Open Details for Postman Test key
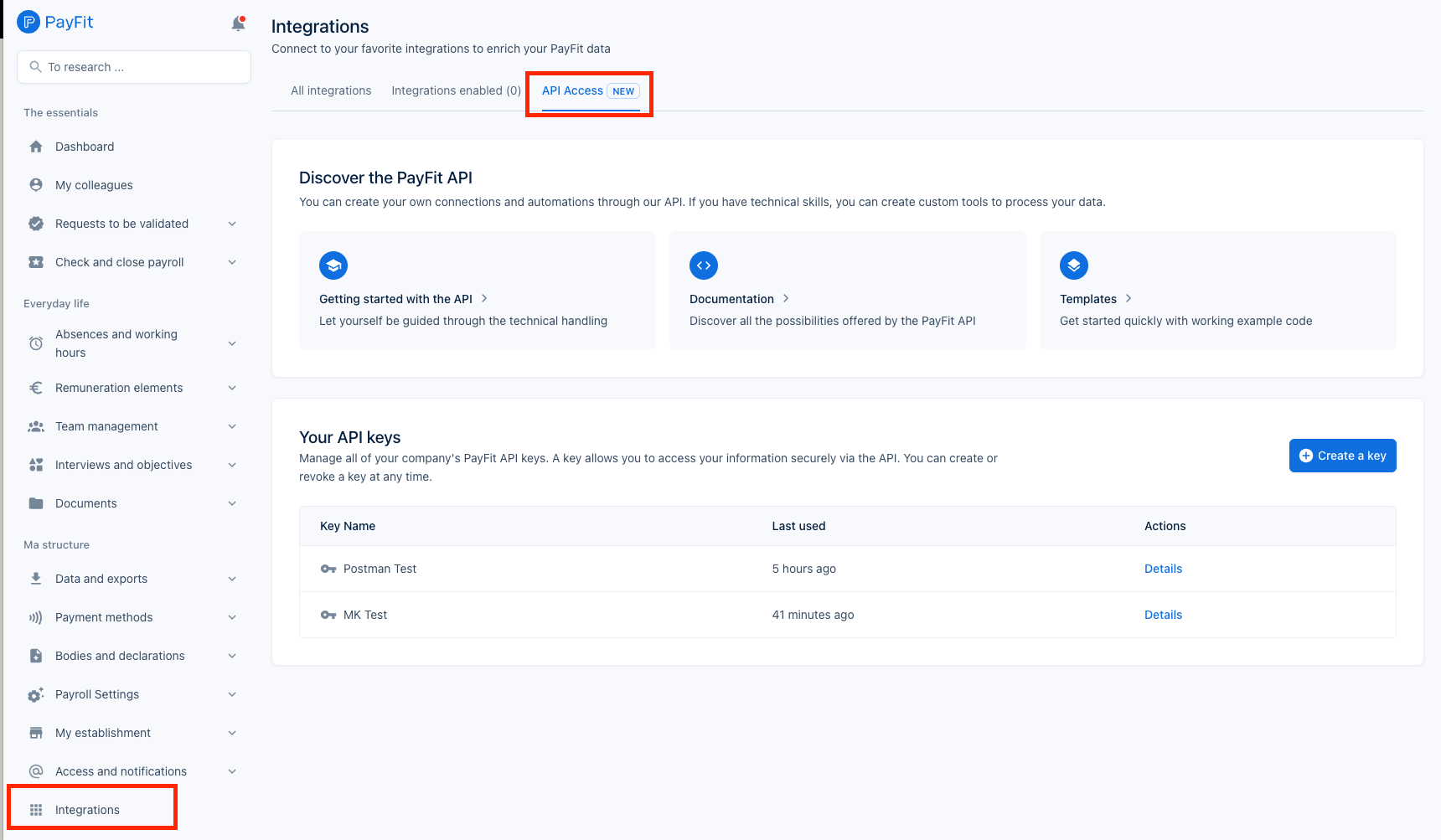This screenshot has width=1441, height=840. point(1163,569)
